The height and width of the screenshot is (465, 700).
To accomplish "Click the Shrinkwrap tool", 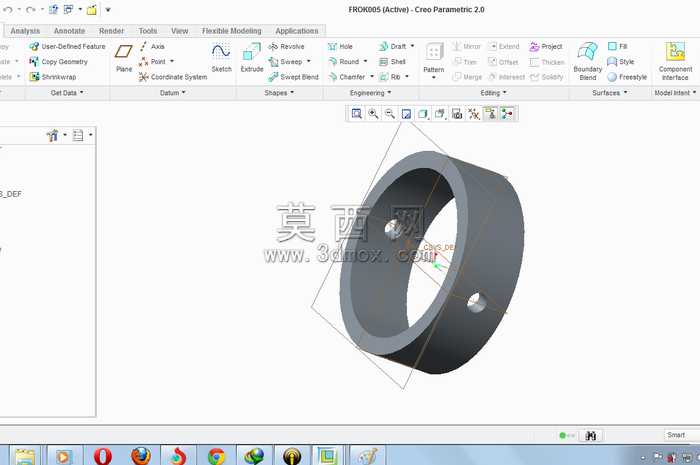I will pos(53,77).
